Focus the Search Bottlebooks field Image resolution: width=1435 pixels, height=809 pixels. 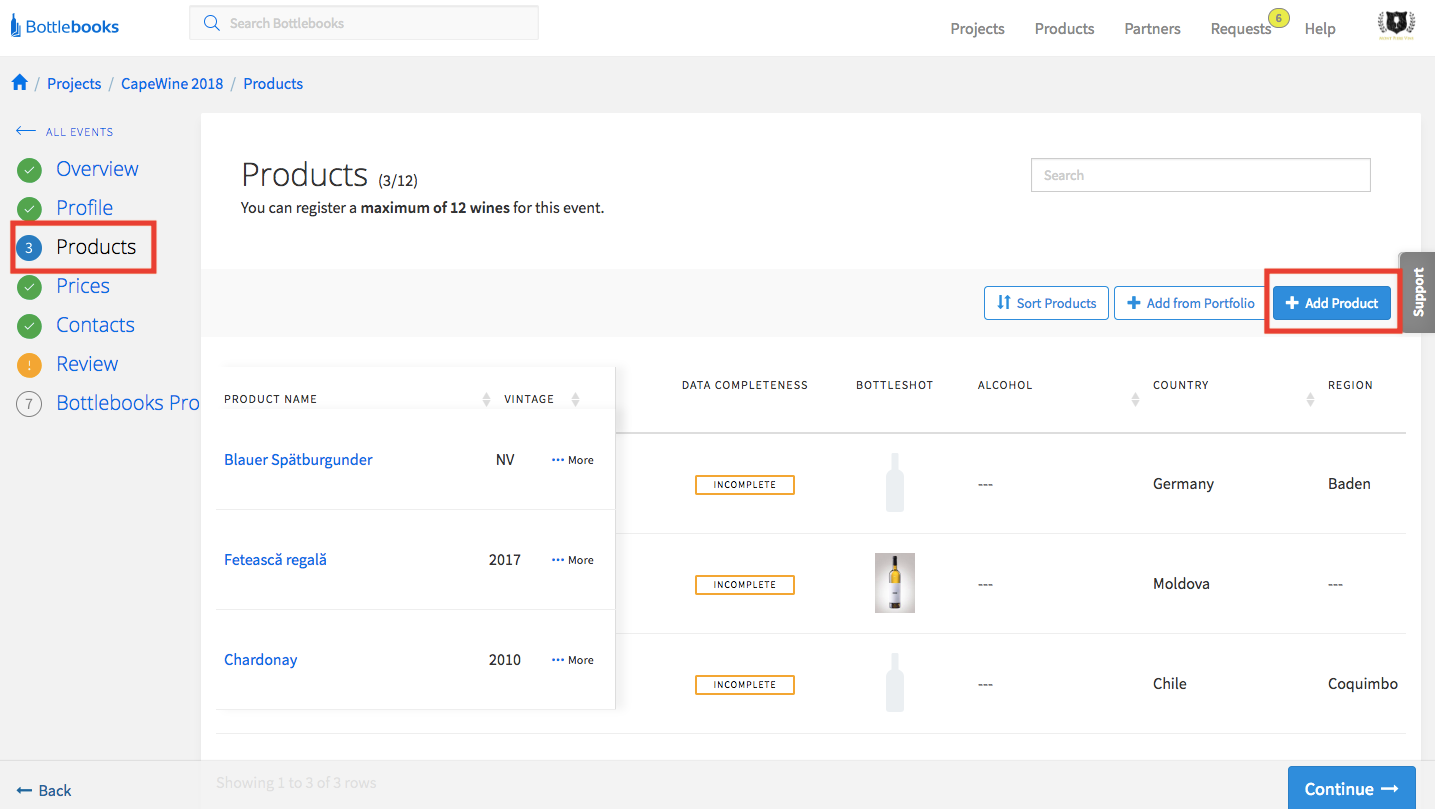point(364,22)
